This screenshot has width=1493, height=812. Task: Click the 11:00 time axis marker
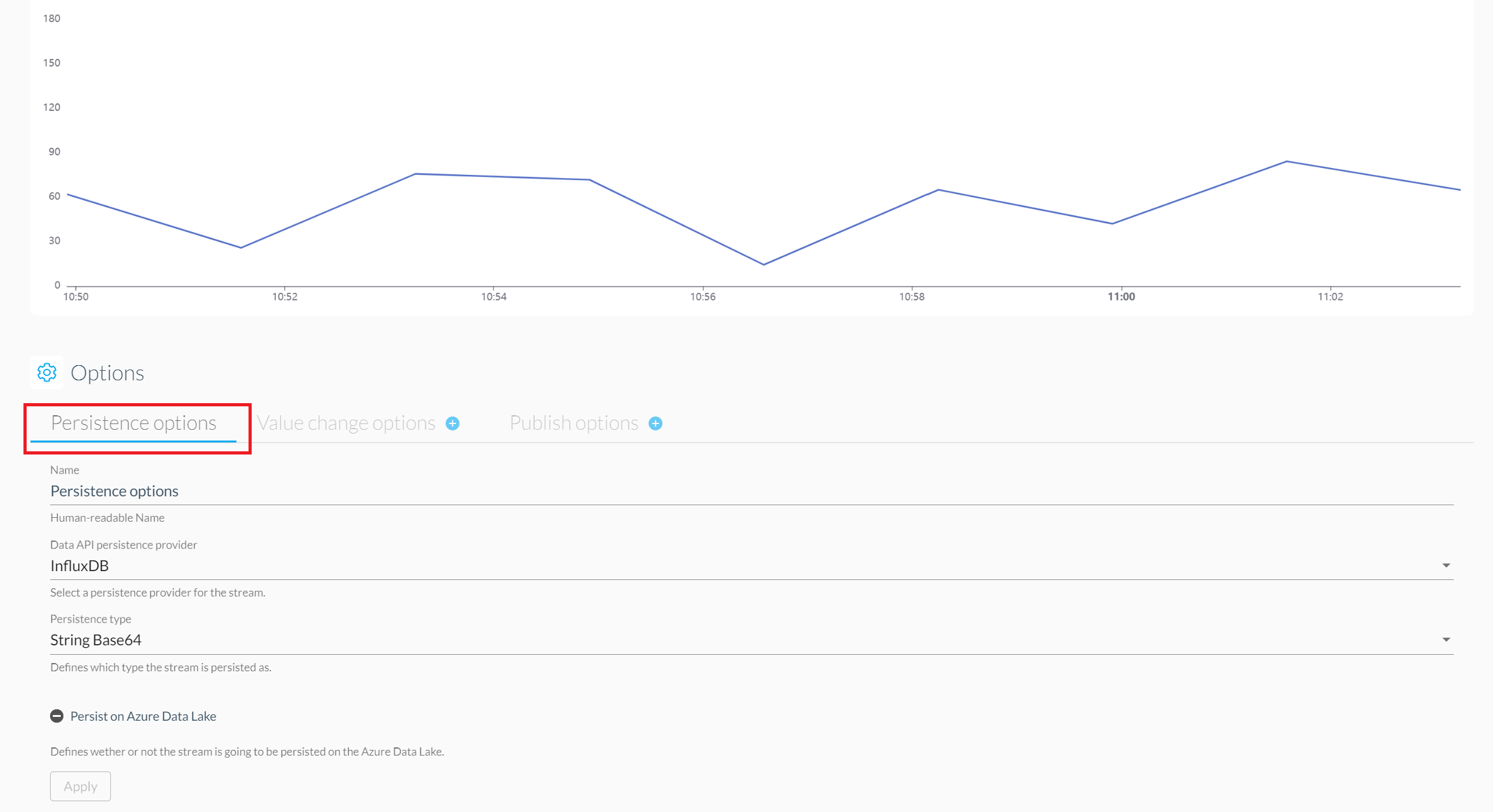(1121, 297)
